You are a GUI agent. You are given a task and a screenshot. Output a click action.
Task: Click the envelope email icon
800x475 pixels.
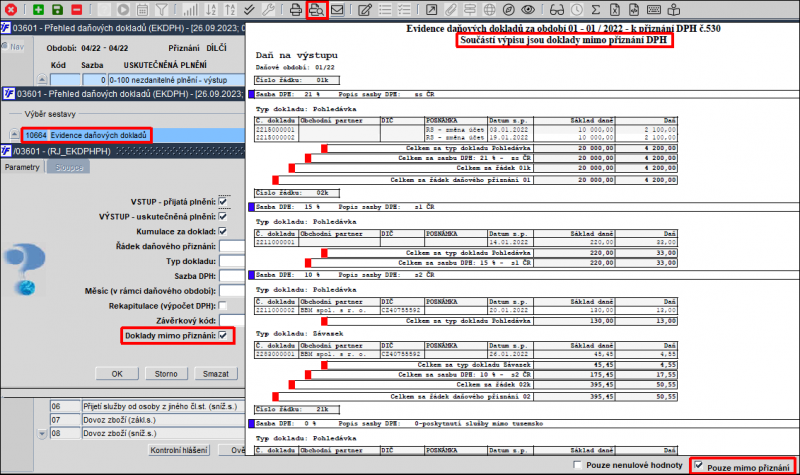pyautogui.click(x=337, y=9)
